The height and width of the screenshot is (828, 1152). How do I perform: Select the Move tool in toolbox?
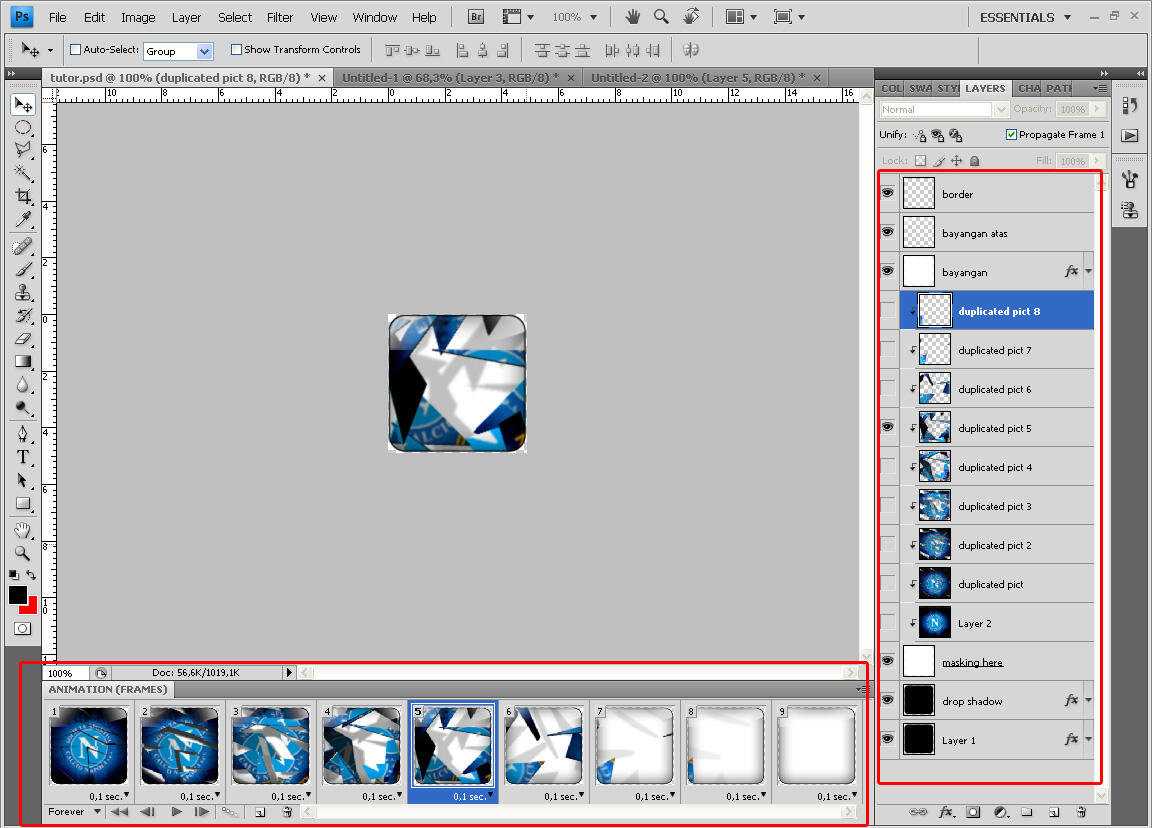coord(23,104)
